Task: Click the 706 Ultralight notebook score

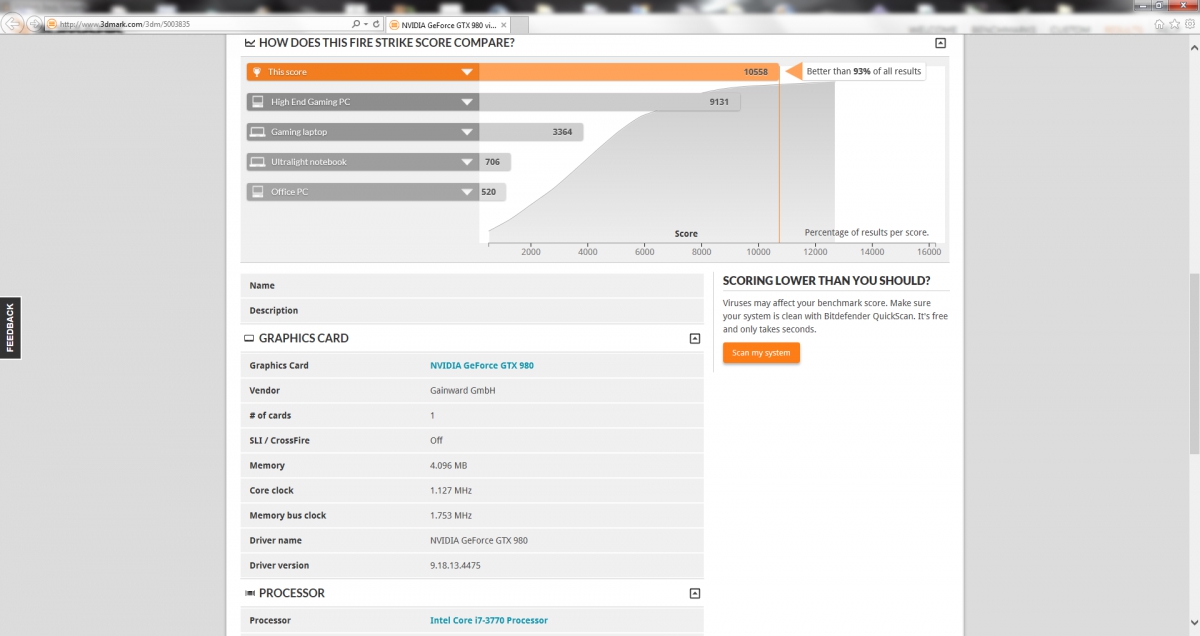Action: click(x=492, y=162)
